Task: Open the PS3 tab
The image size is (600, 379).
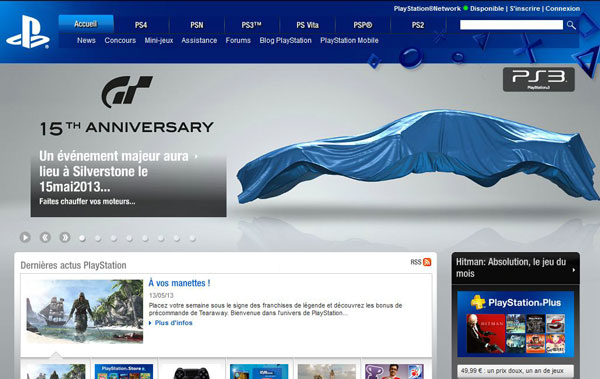Action: point(251,25)
